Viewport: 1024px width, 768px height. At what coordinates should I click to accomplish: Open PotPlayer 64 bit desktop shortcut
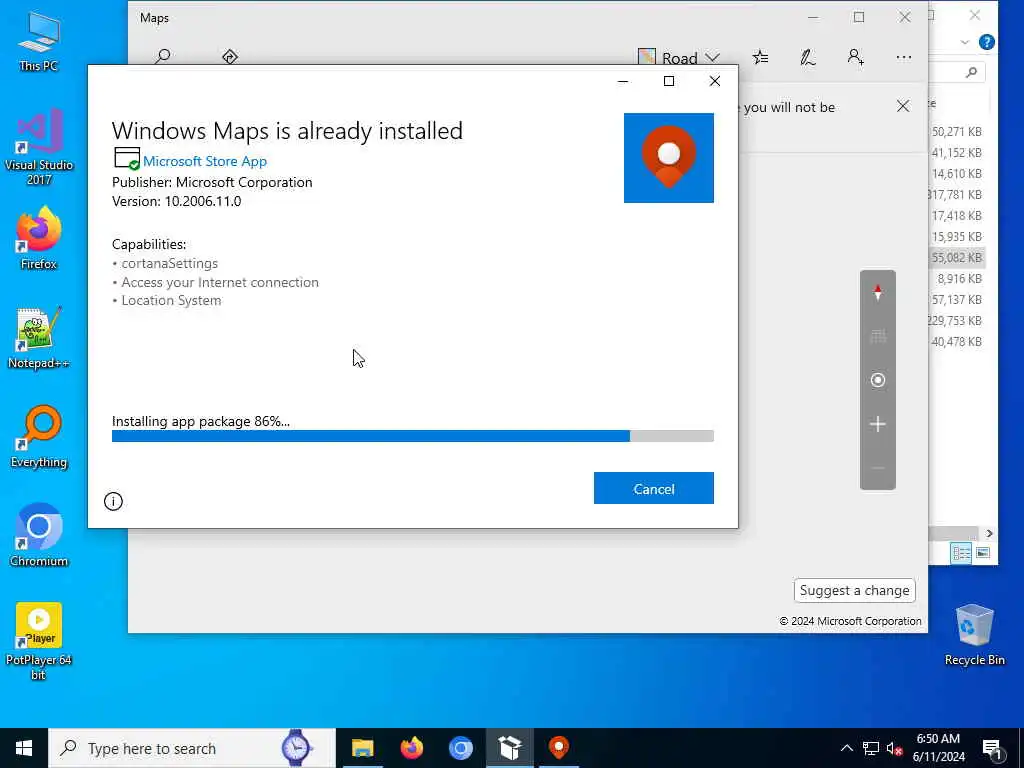[39, 641]
